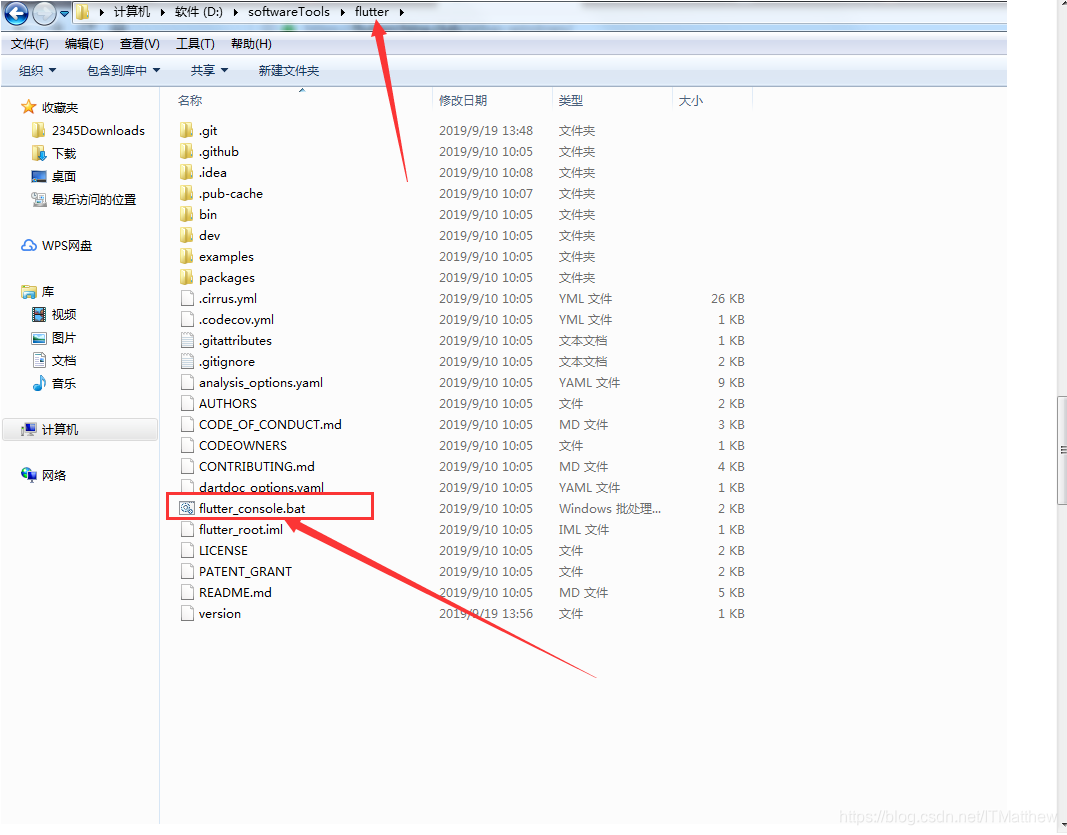Select the .gitattributes text document icon
Image resolution: width=1067 pixels, height=835 pixels.
[187, 340]
